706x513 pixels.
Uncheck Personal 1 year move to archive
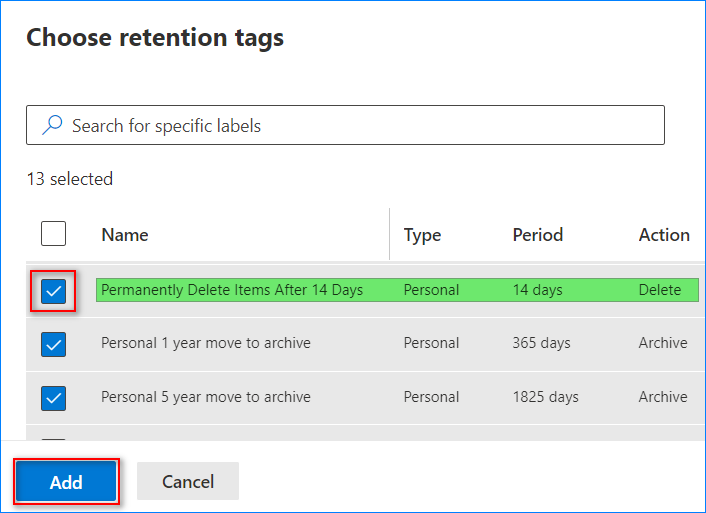(x=54, y=344)
